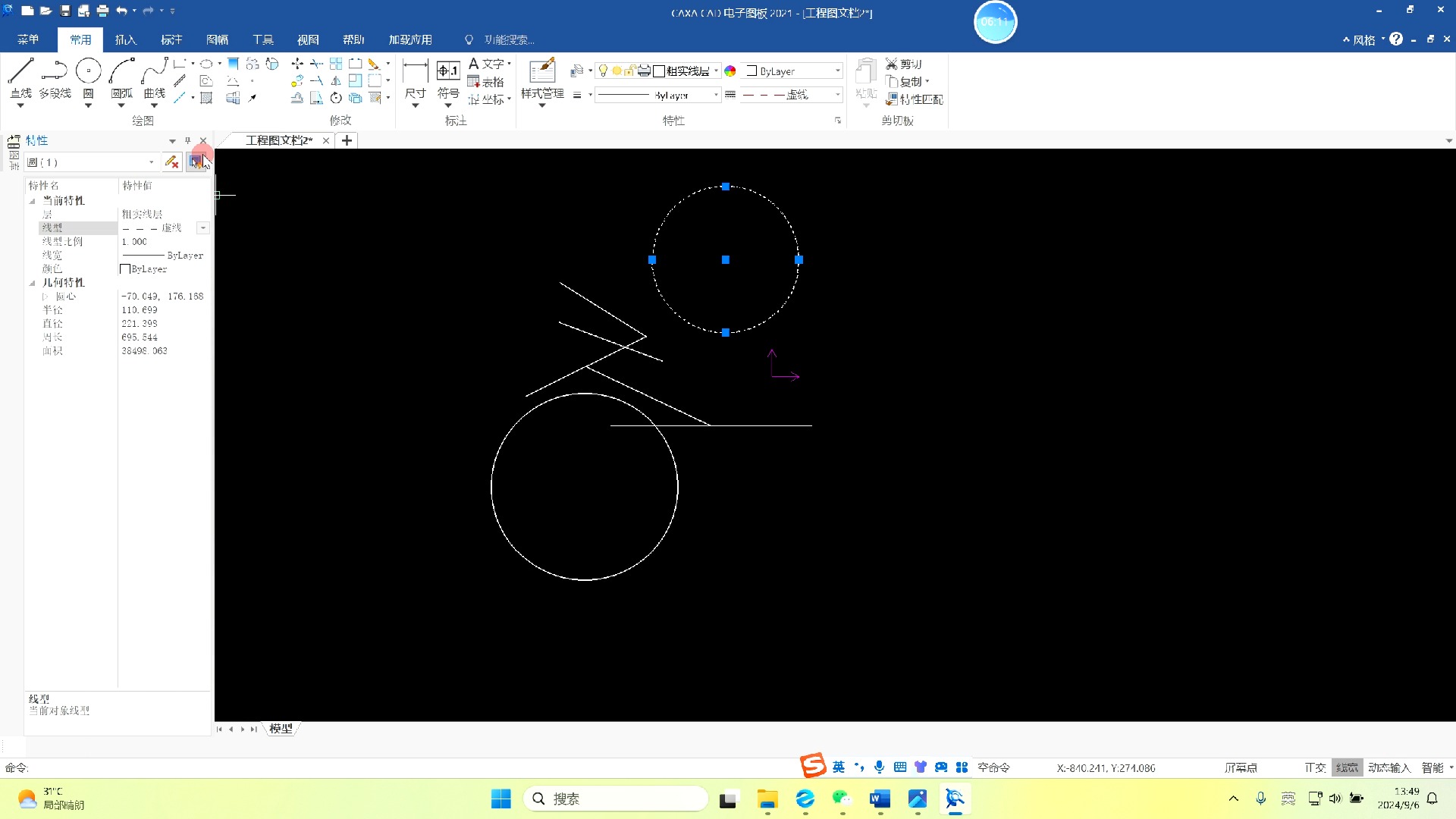Switch to the 标注 ribbon tab
The image size is (1456, 819).
point(171,39)
